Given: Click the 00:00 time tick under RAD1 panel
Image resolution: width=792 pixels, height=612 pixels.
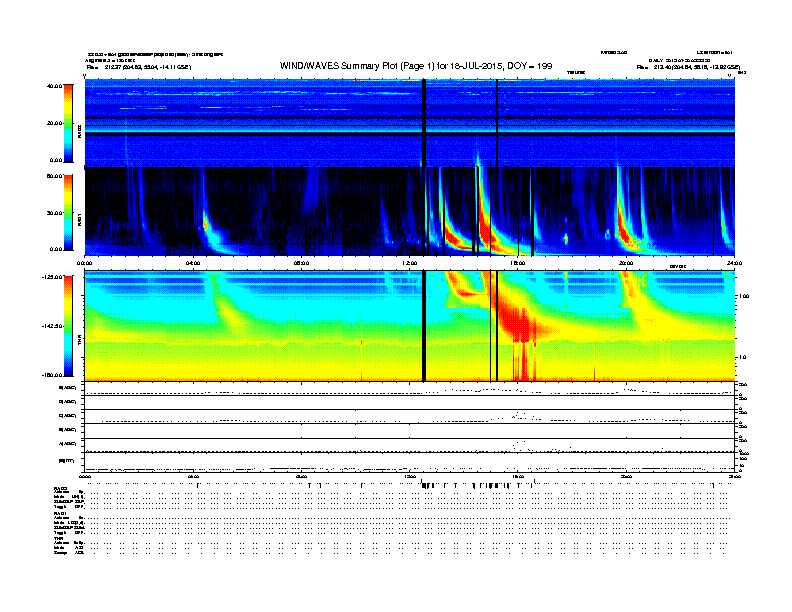Looking at the screenshot, I should tap(84, 263).
